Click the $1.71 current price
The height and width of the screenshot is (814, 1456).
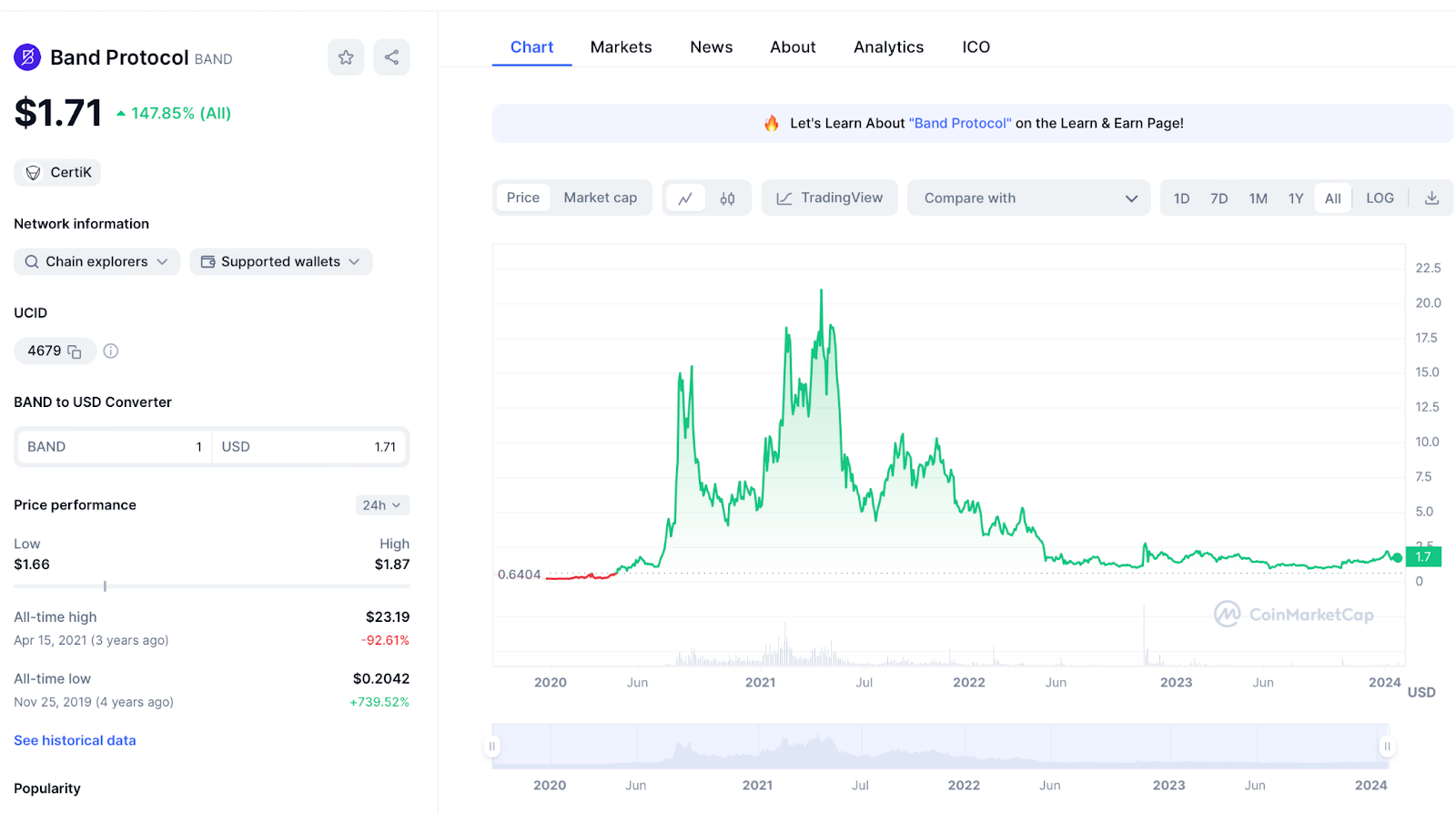58,113
